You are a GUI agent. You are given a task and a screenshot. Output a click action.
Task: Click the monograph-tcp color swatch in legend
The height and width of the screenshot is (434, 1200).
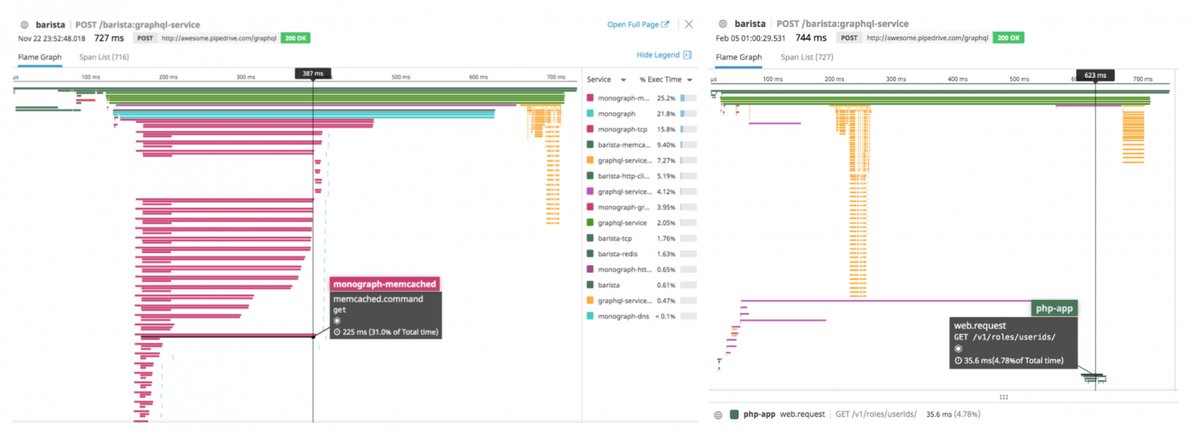pyautogui.click(x=590, y=129)
